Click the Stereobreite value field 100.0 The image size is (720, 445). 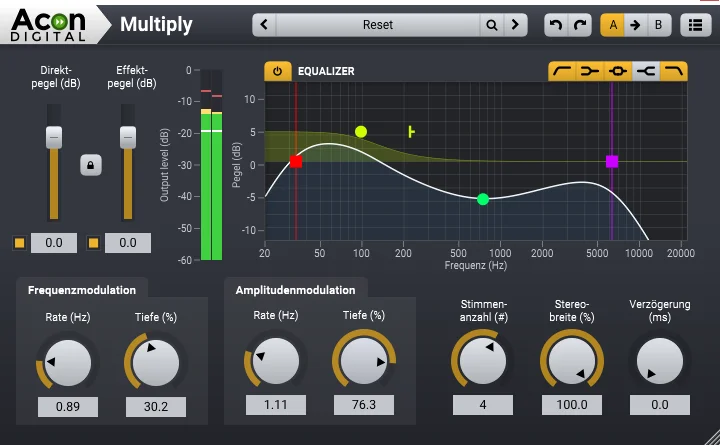point(572,405)
